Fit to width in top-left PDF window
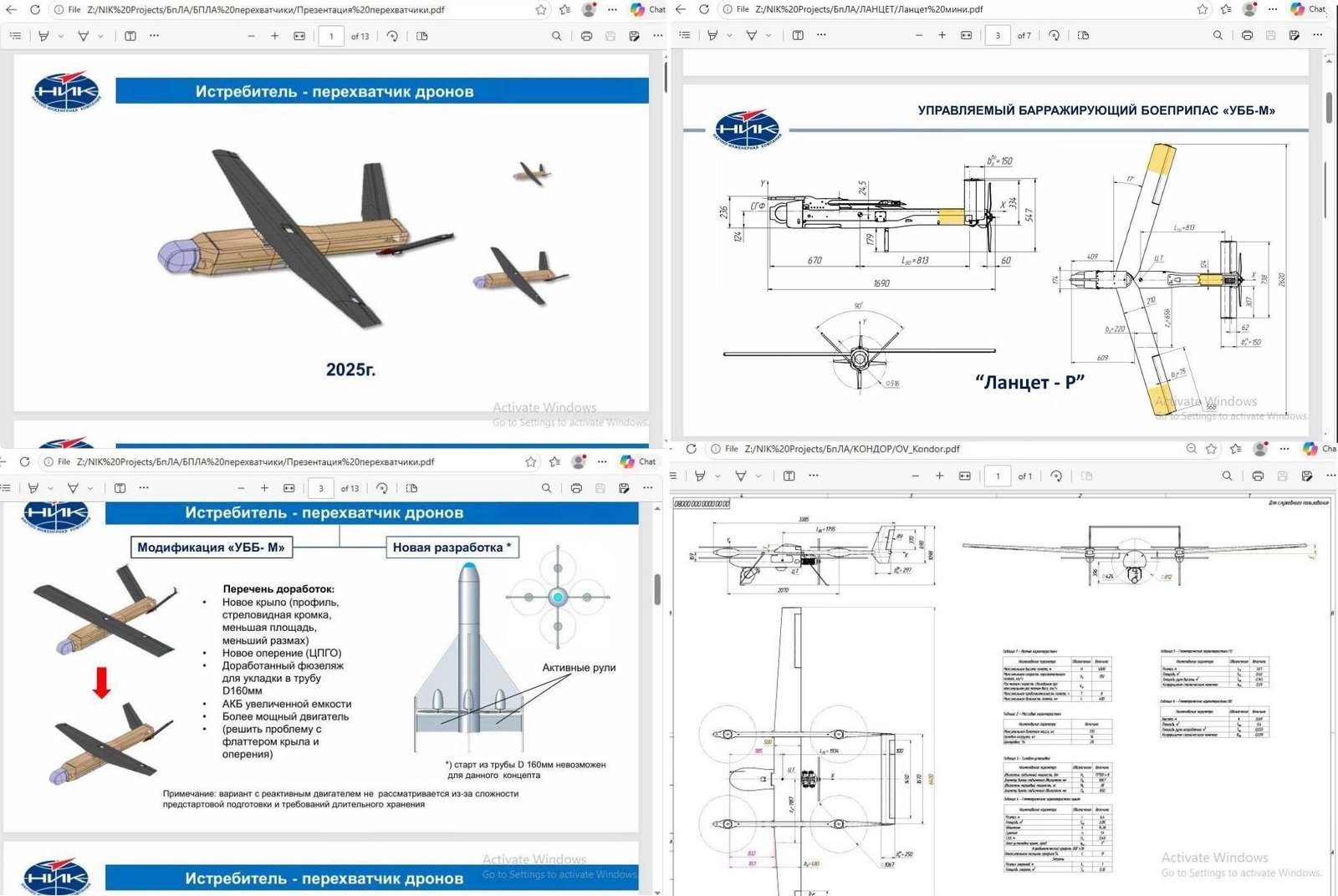1338x896 pixels. (x=299, y=36)
